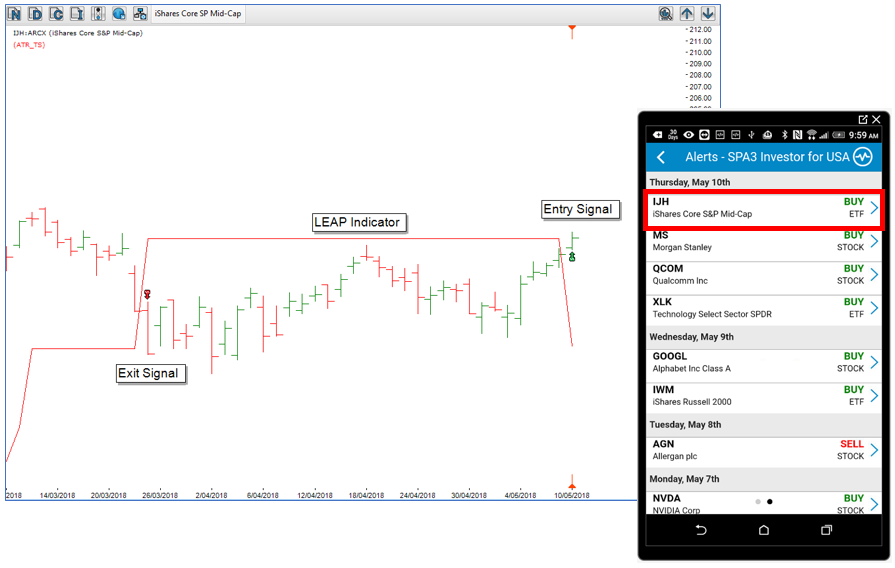Open the MS Morgan Stanley row chevron
Screen dimensions: 895x568
(874, 241)
